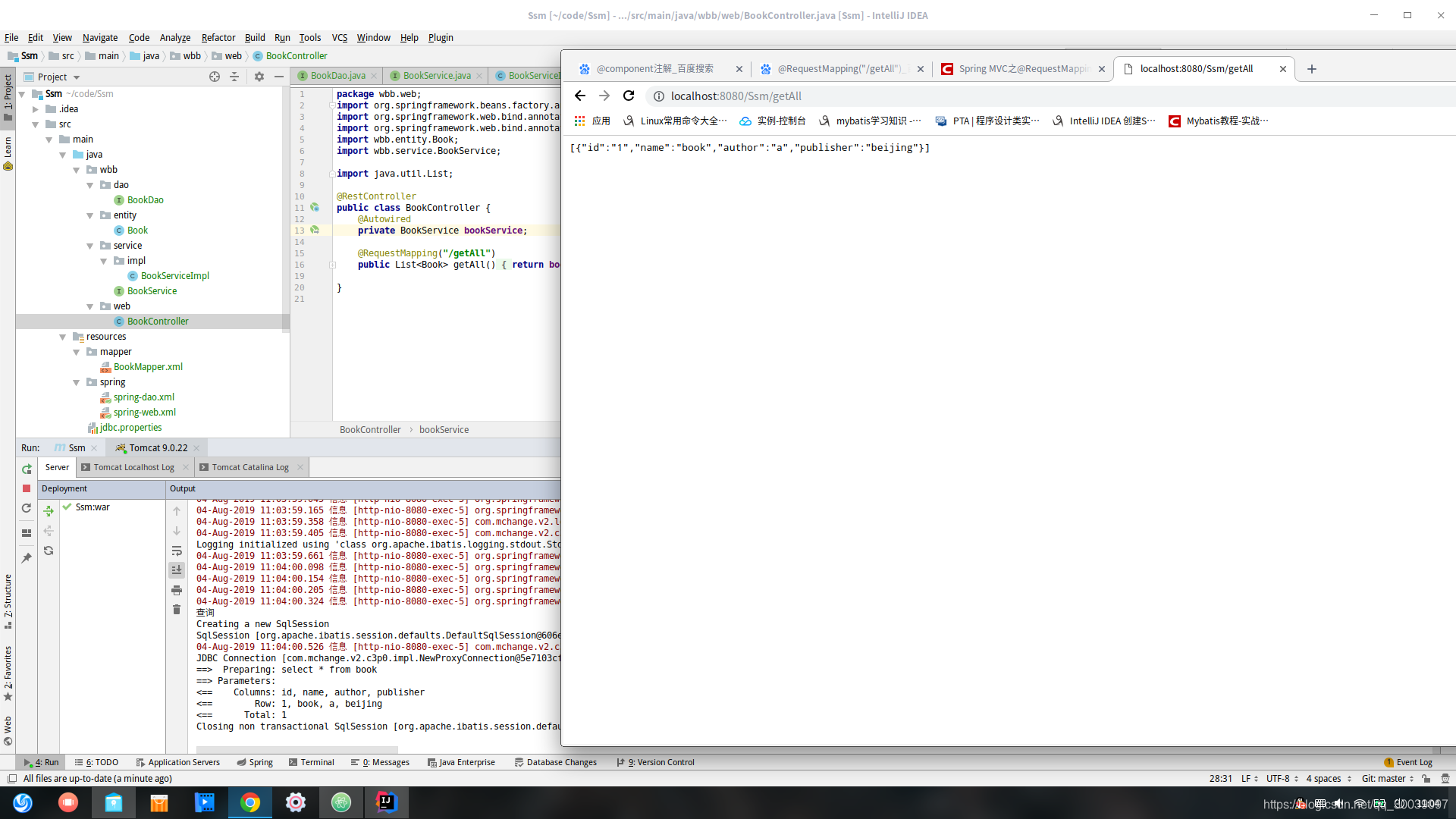The image size is (1456, 819).
Task: Expand the .idea folder
Action: click(x=35, y=109)
